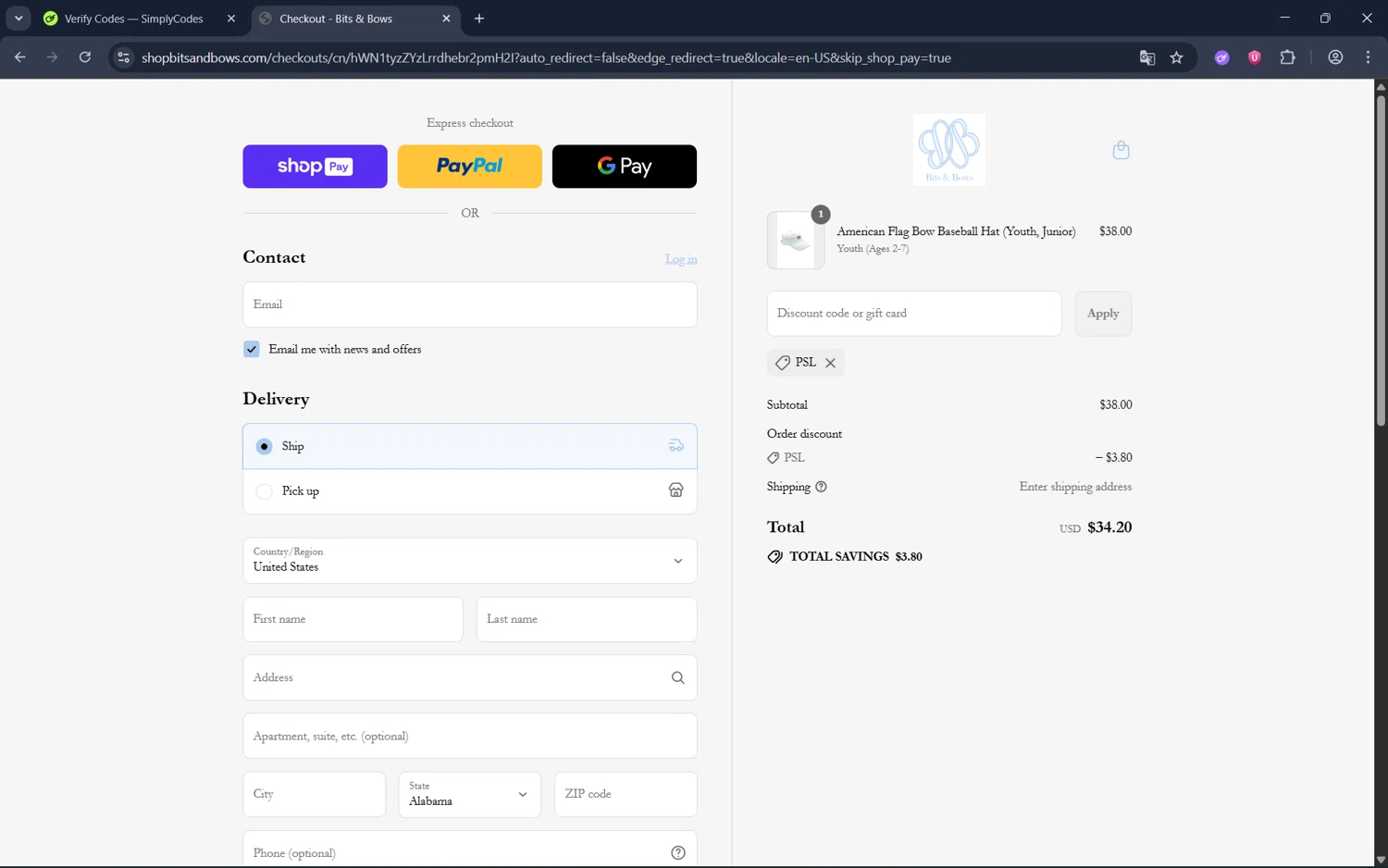Click the Shipping info help icon
The width and height of the screenshot is (1388, 868).
coord(820,487)
